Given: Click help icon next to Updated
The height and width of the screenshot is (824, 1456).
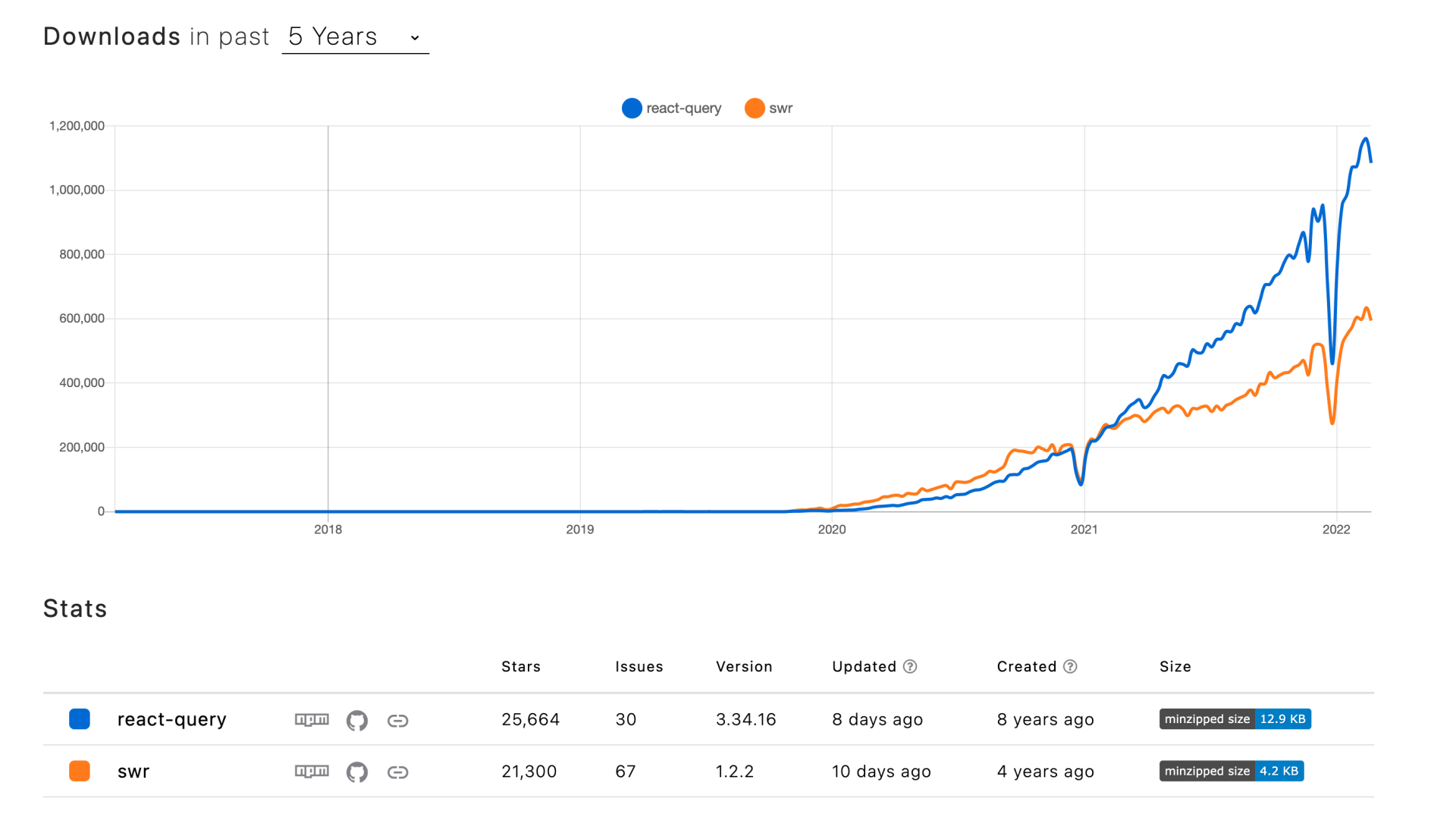Looking at the screenshot, I should pyautogui.click(x=910, y=666).
